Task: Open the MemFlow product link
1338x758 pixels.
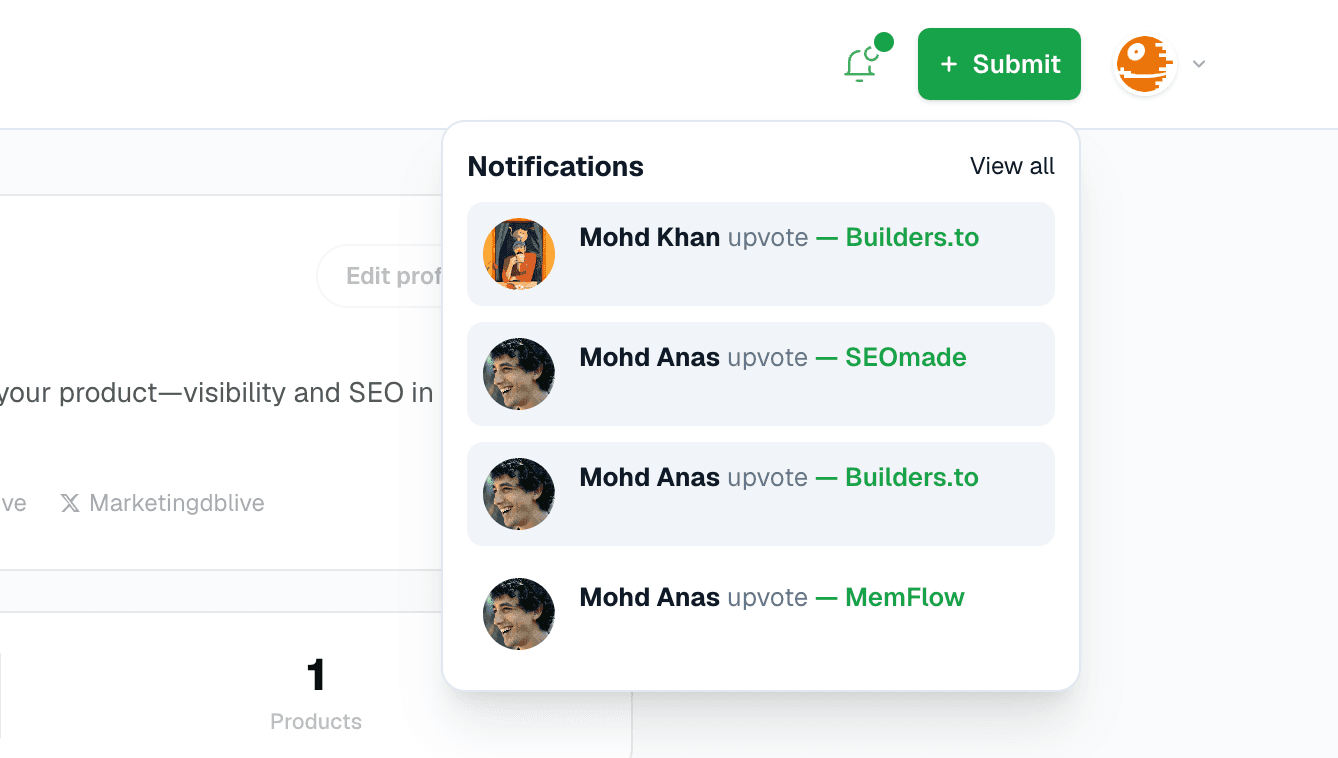Action: point(905,597)
